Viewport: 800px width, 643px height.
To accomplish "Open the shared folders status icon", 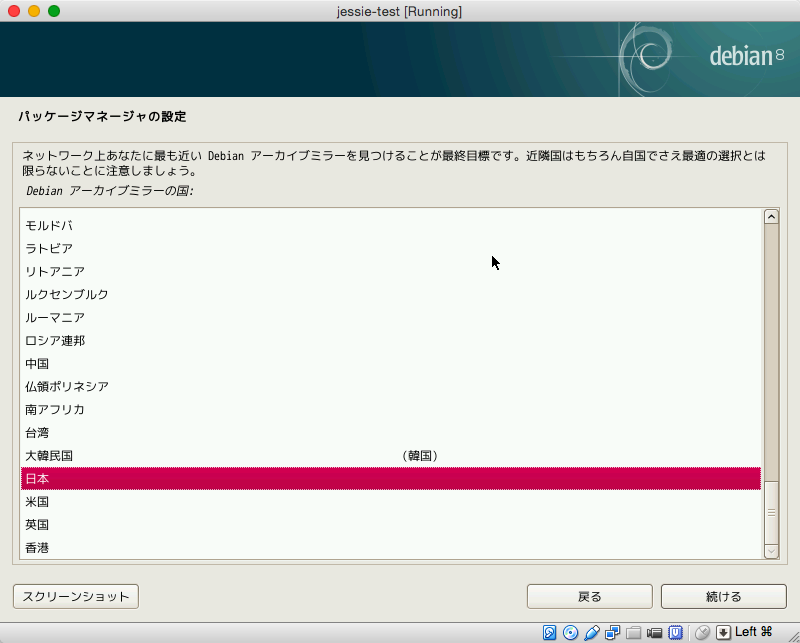I will pos(633,633).
